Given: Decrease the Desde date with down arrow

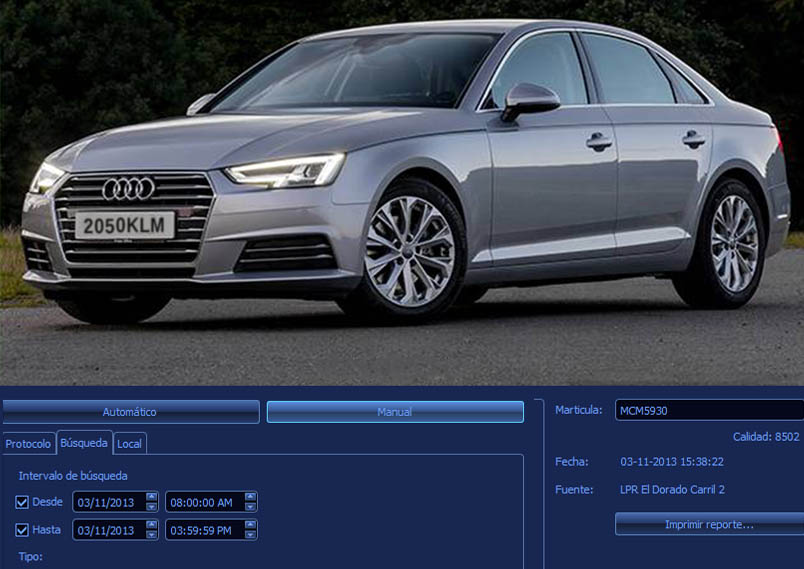Looking at the screenshot, I should coord(152,506).
